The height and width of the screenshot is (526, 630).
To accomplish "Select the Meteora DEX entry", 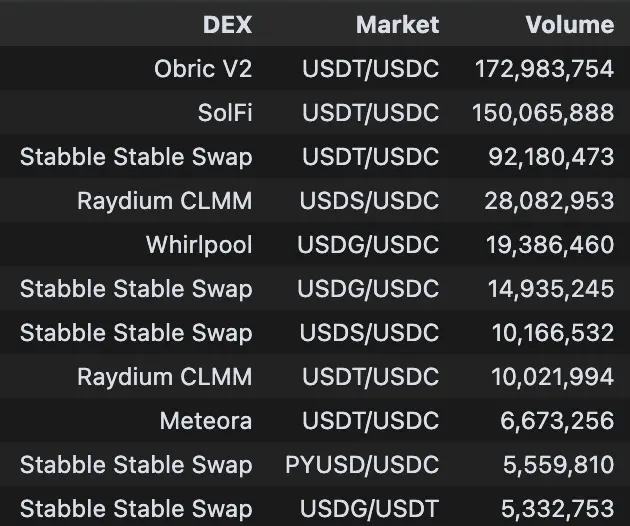I will 206,421.
